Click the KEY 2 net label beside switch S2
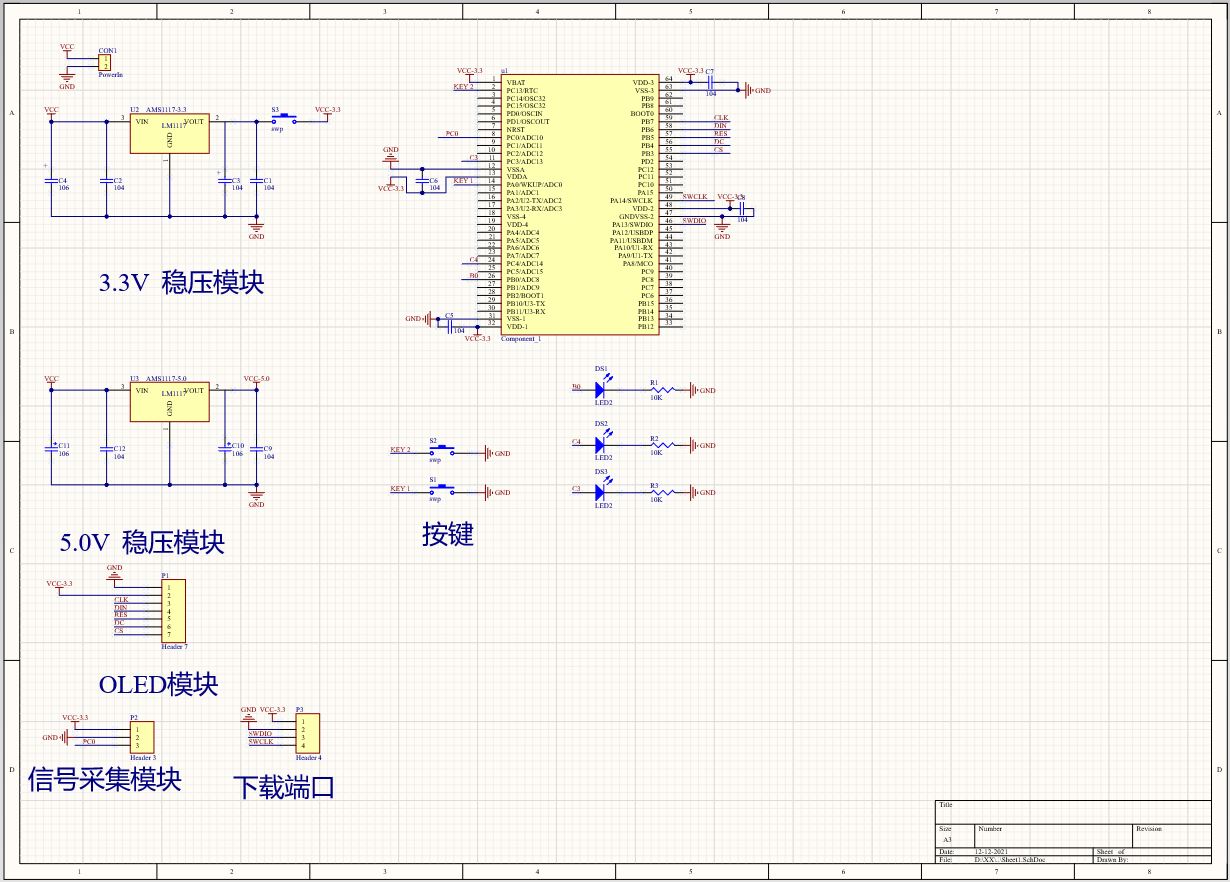This screenshot has height=882, width=1230. [400, 450]
